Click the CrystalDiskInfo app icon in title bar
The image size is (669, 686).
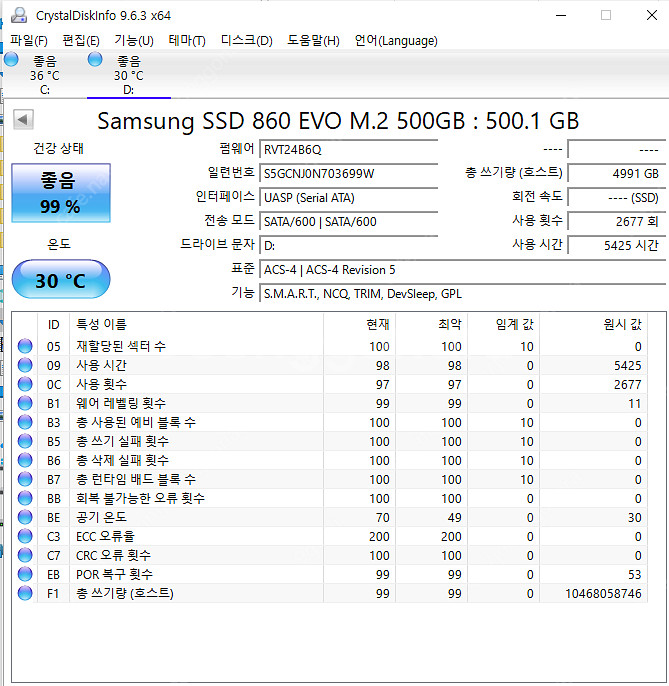pyautogui.click(x=19, y=15)
